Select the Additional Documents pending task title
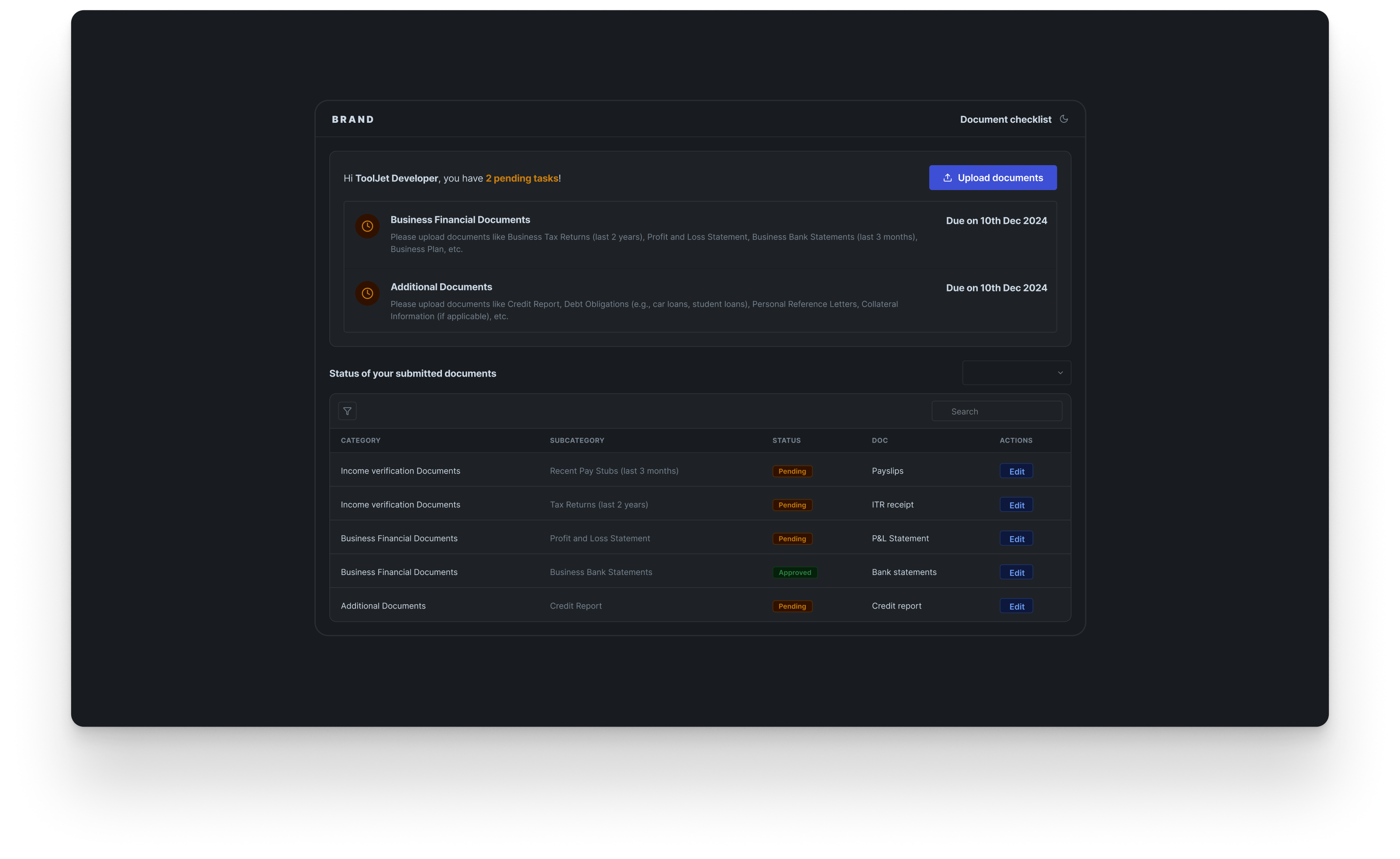This screenshot has height=859, width=1400. [441, 287]
